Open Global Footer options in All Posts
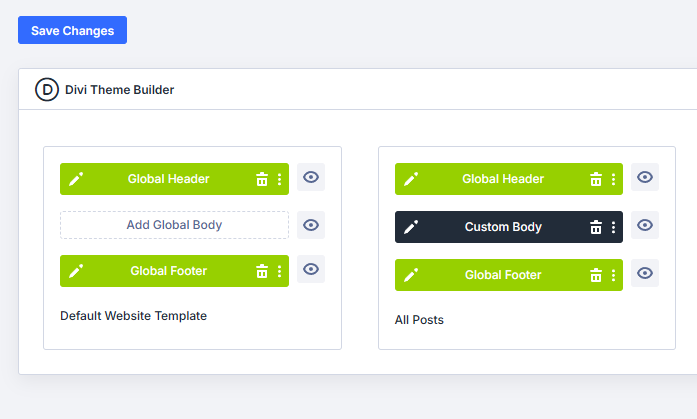The image size is (697, 419). [613, 275]
